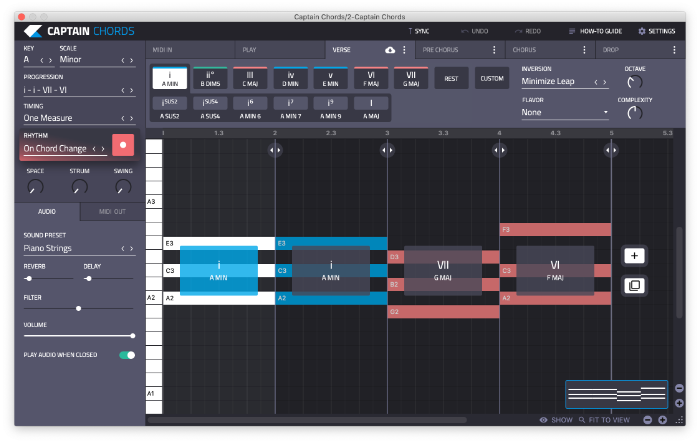Select next timing option arrow
Image resolution: width=700 pixels, height=443 pixels.
coord(131,118)
